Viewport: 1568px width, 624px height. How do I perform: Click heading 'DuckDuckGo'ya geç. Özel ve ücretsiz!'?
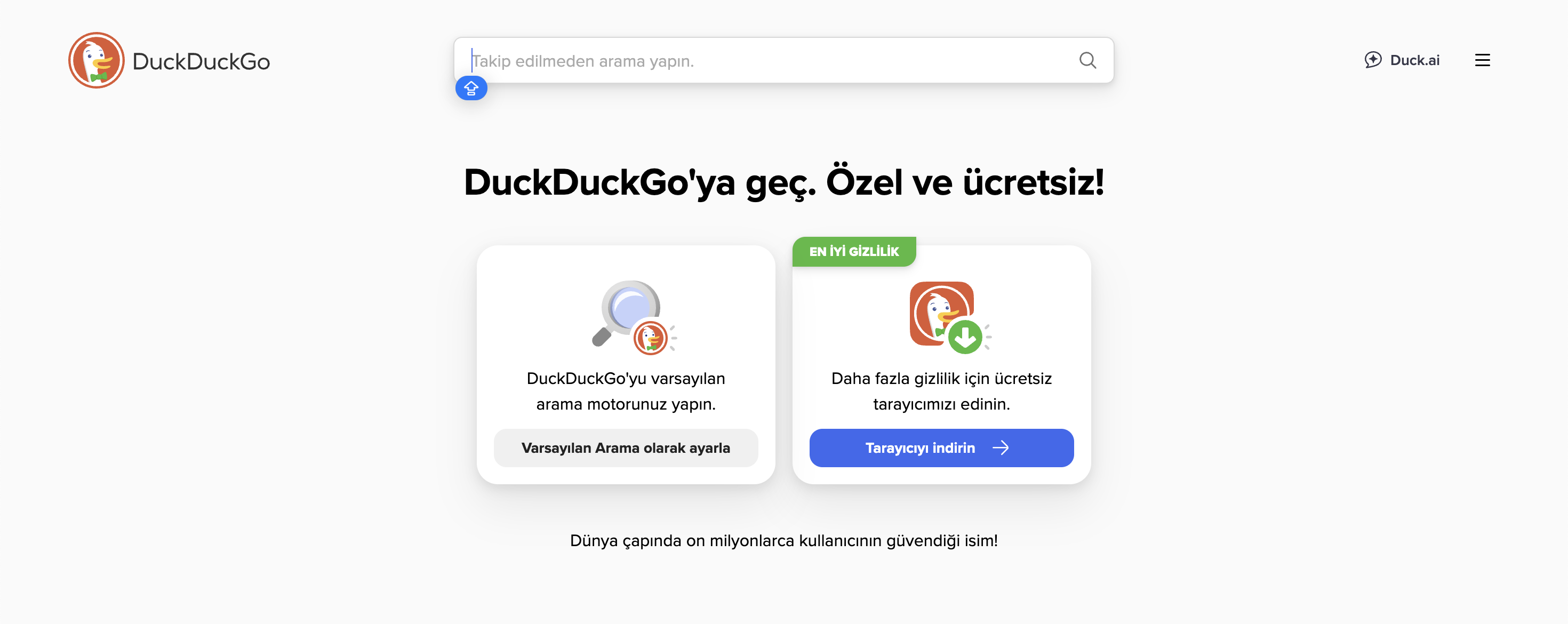[784, 182]
